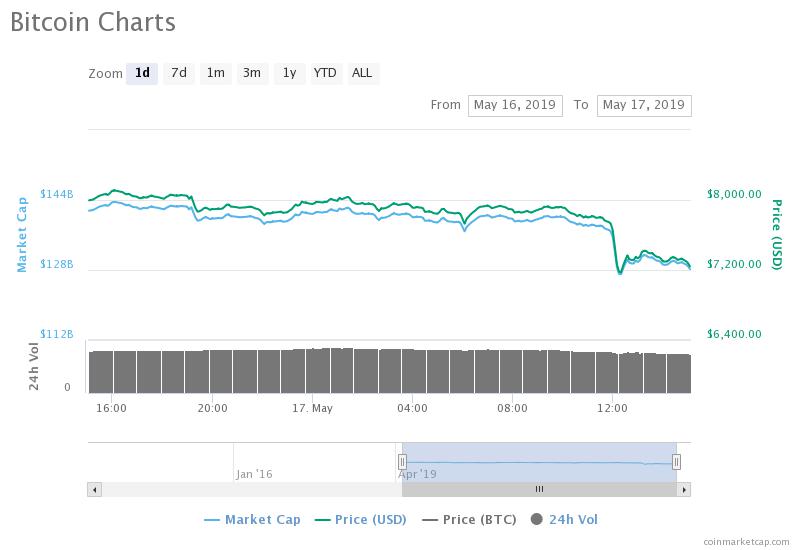800x550 pixels.
Task: Click the navigator scrollbar thumb
Action: [x=539, y=490]
